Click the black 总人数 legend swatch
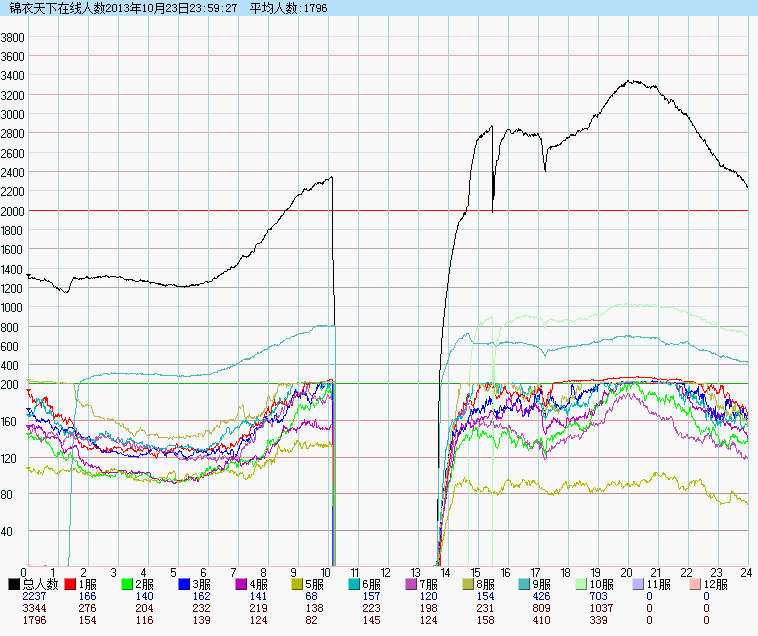Image resolution: width=758 pixels, height=636 pixels. pos(14,584)
